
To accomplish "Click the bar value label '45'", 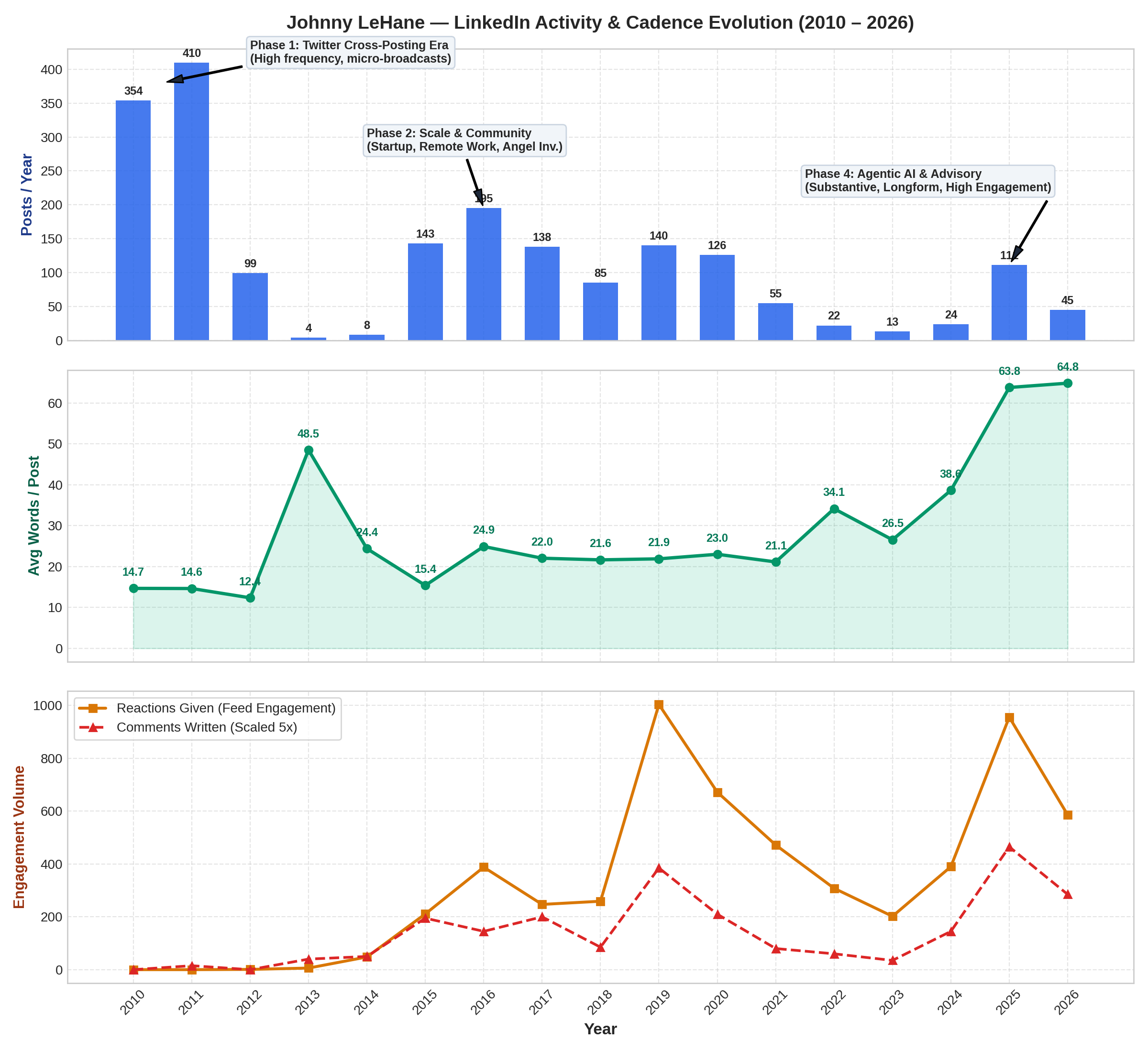I will click(x=1067, y=301).
